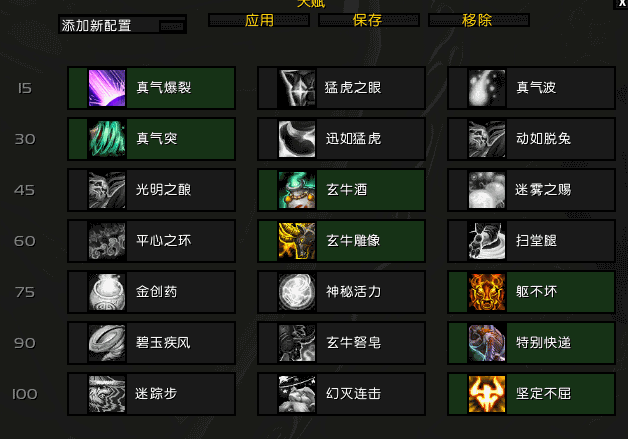Enable the 迅如猛虎 talent row
Screen dimensions: 628x439
tap(341, 139)
